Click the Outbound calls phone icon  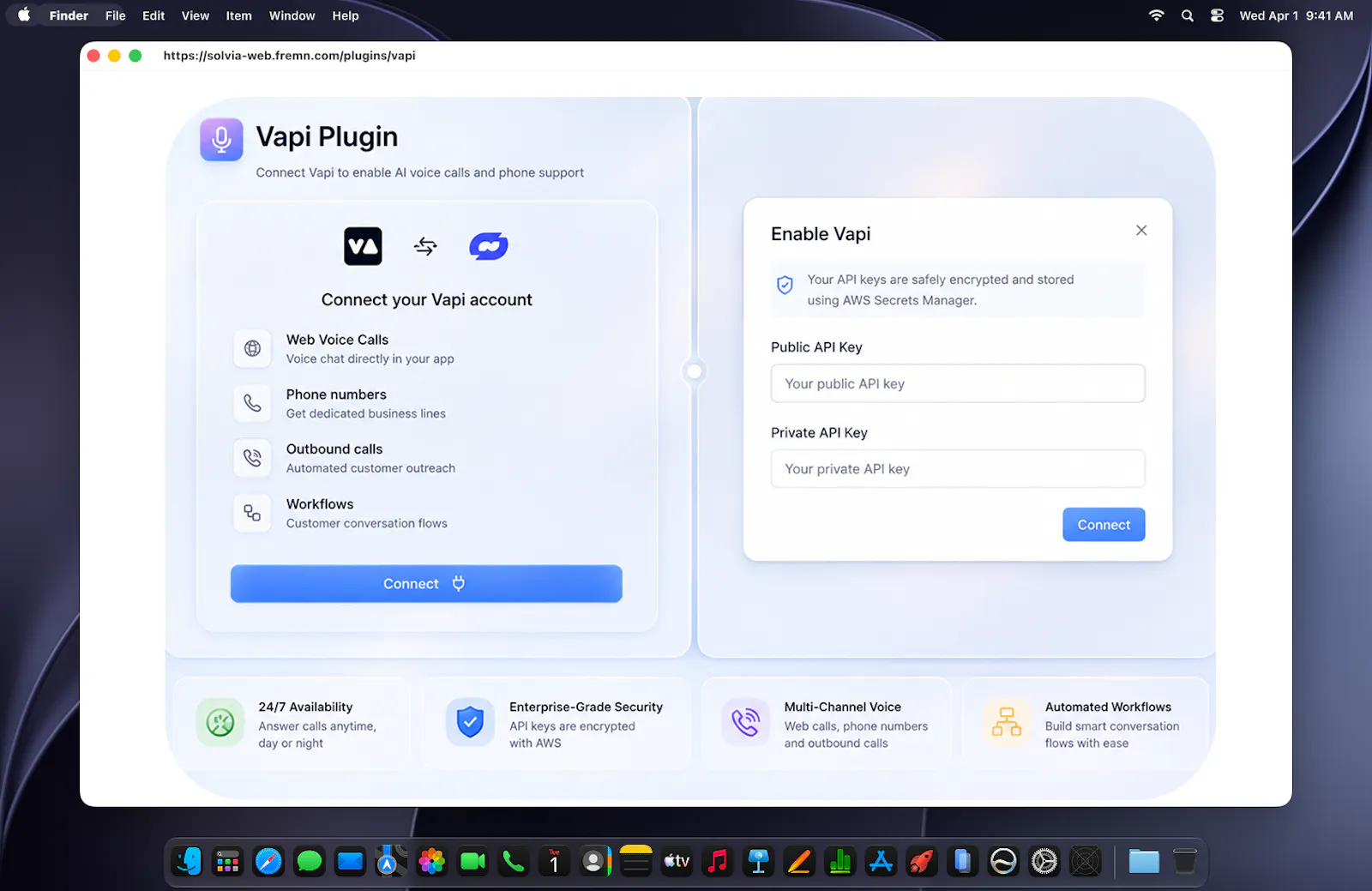coord(252,458)
